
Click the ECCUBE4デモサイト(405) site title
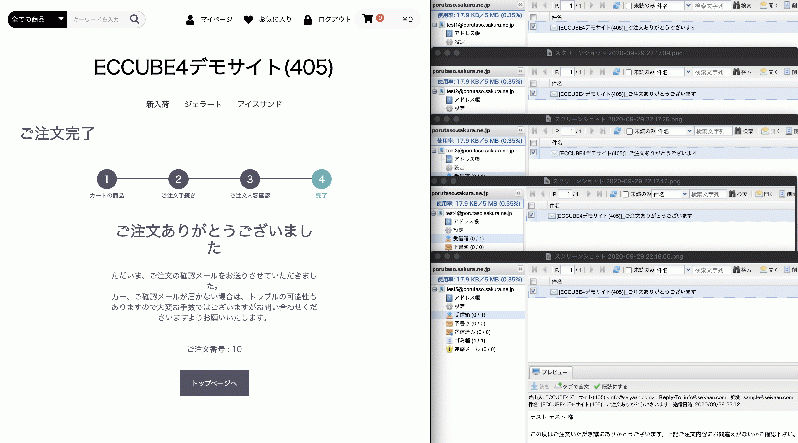coord(213,67)
